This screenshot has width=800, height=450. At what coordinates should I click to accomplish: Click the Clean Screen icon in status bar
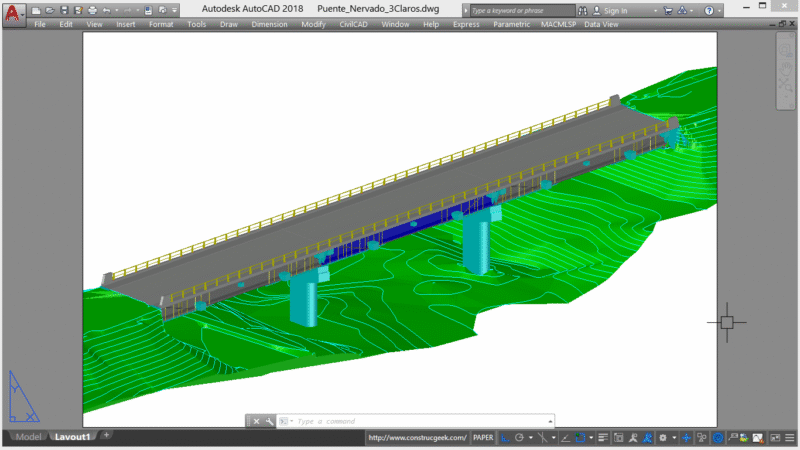coord(775,438)
